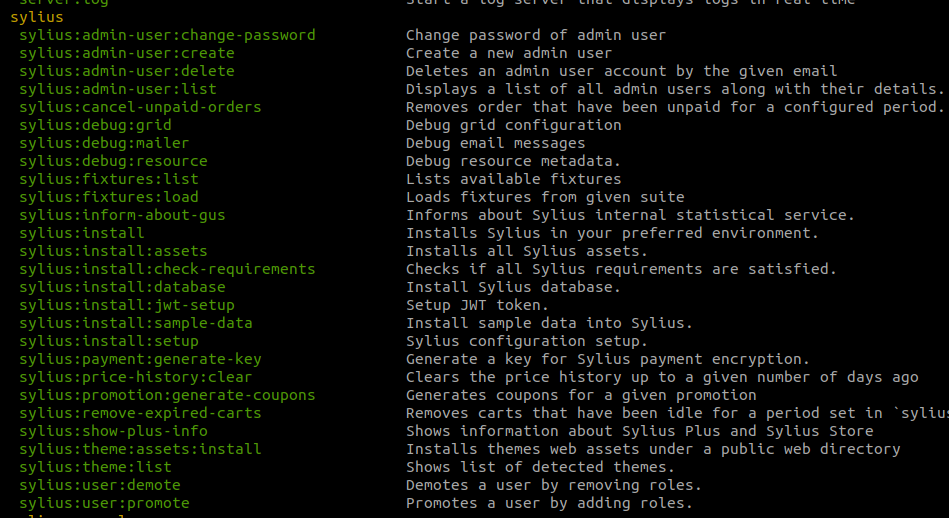
Task: Select the sylius:admin-user:create command text
Action: [126, 53]
